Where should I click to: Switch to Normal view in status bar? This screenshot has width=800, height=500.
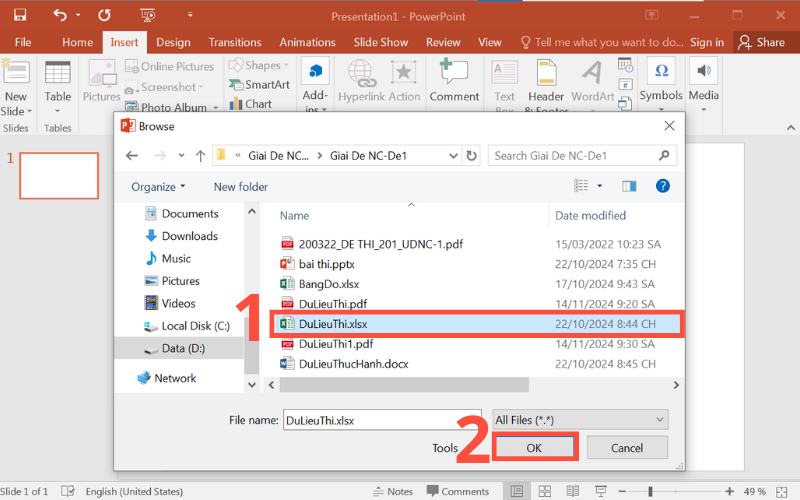(x=517, y=491)
